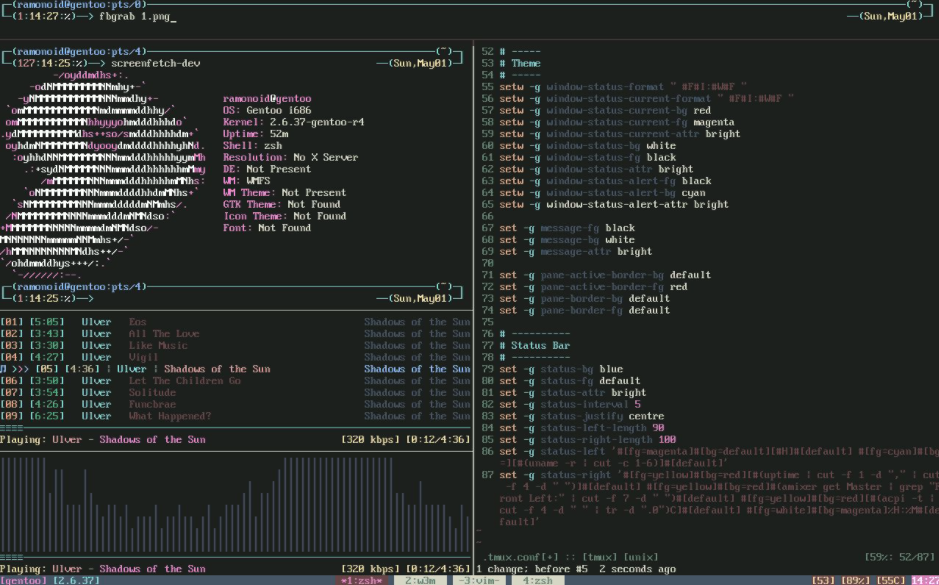Place cursor on line 67 message-fg black
This screenshot has height=585, width=939.
tap(567, 228)
